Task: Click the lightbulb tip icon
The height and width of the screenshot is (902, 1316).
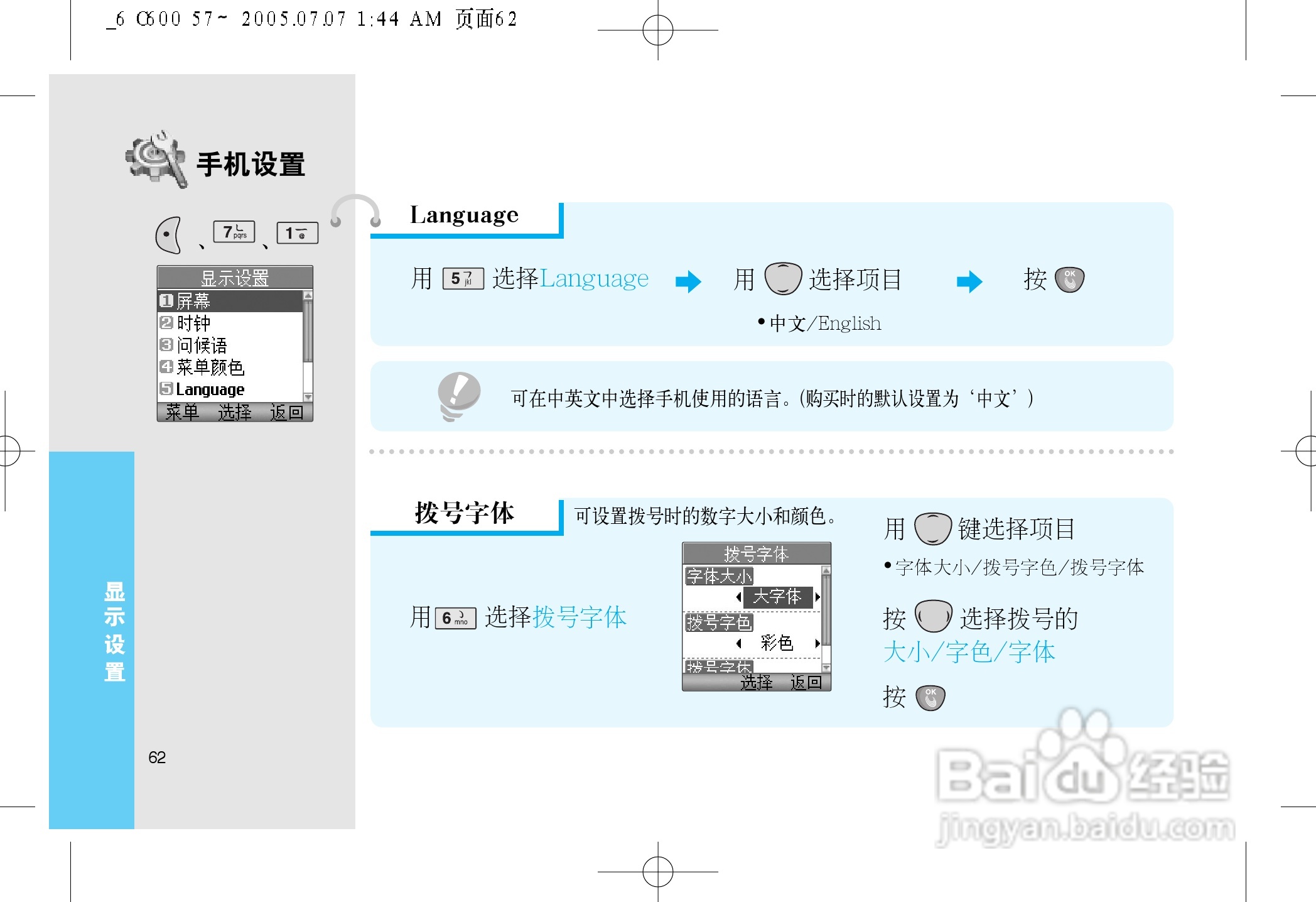Action: 459,396
